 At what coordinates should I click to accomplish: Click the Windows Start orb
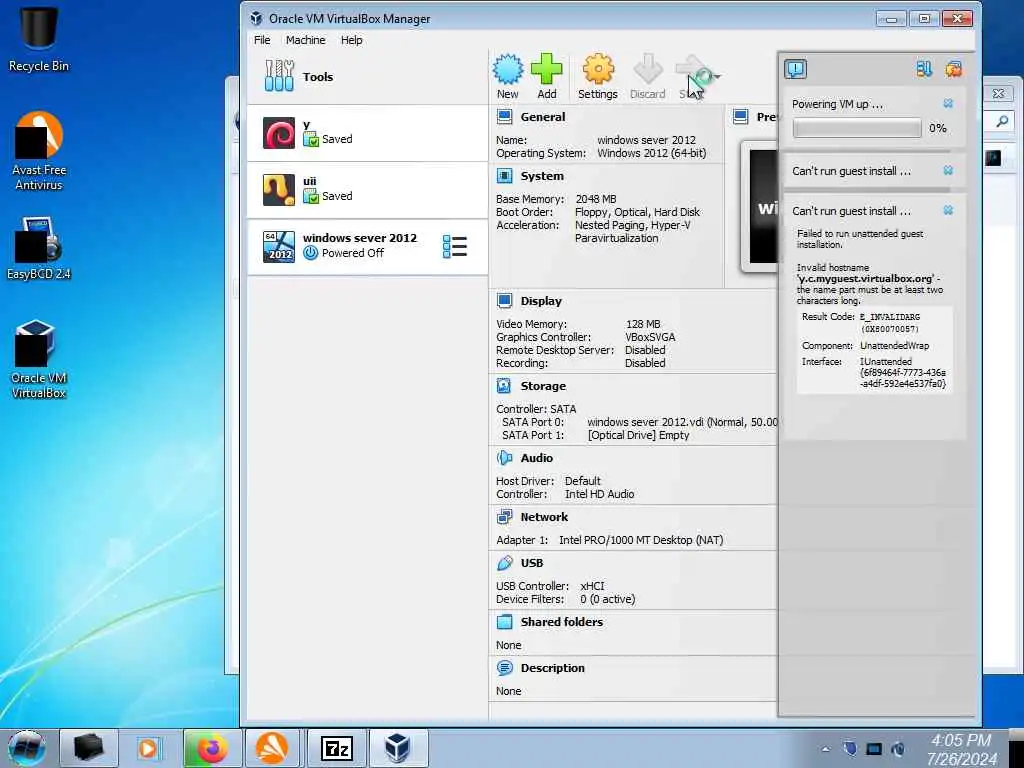tap(27, 748)
